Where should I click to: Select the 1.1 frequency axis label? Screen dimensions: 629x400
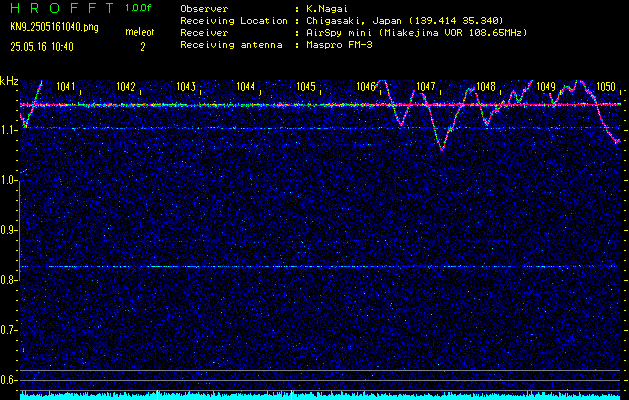coord(7,130)
